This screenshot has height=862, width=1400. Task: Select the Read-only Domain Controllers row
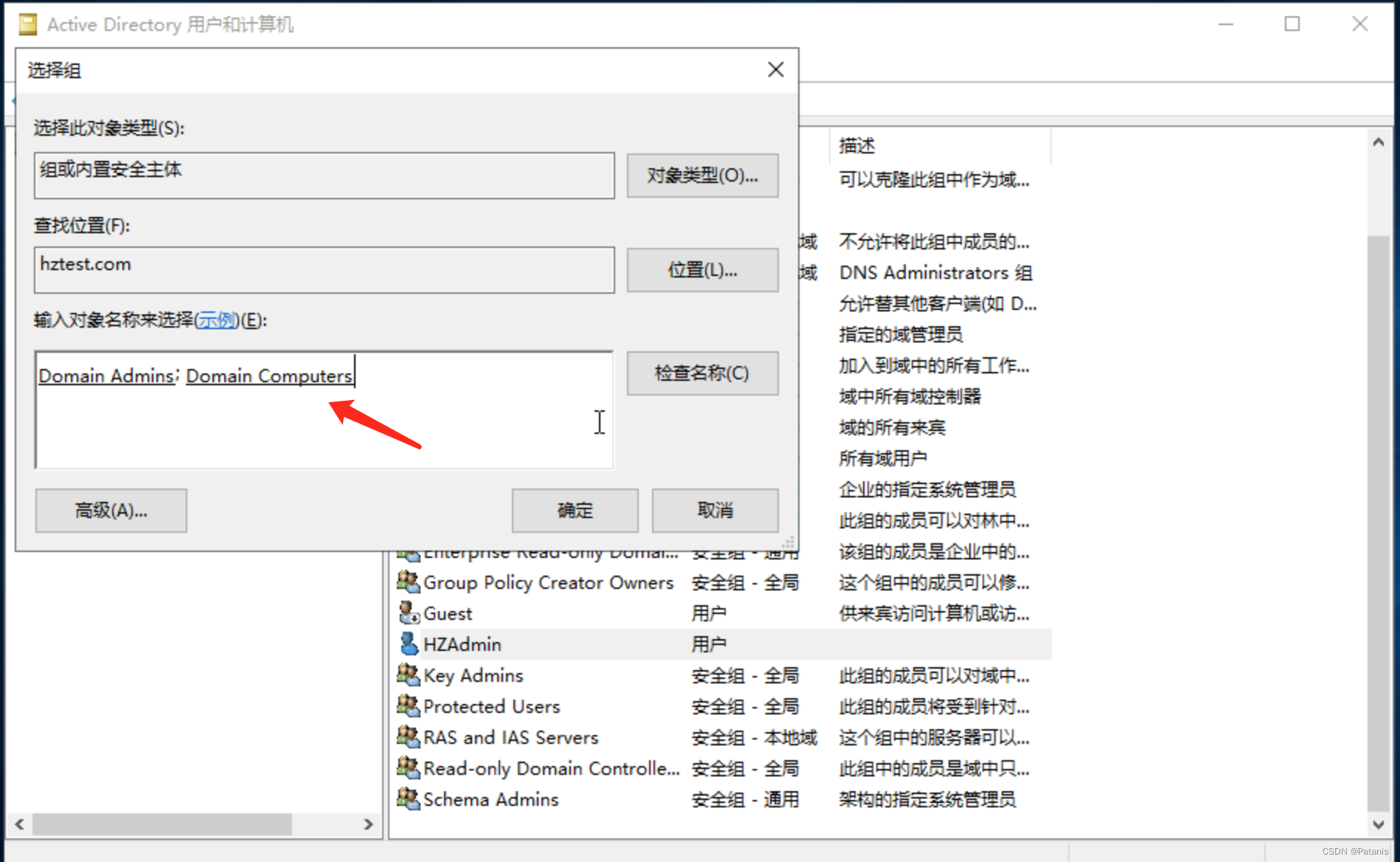[724, 768]
